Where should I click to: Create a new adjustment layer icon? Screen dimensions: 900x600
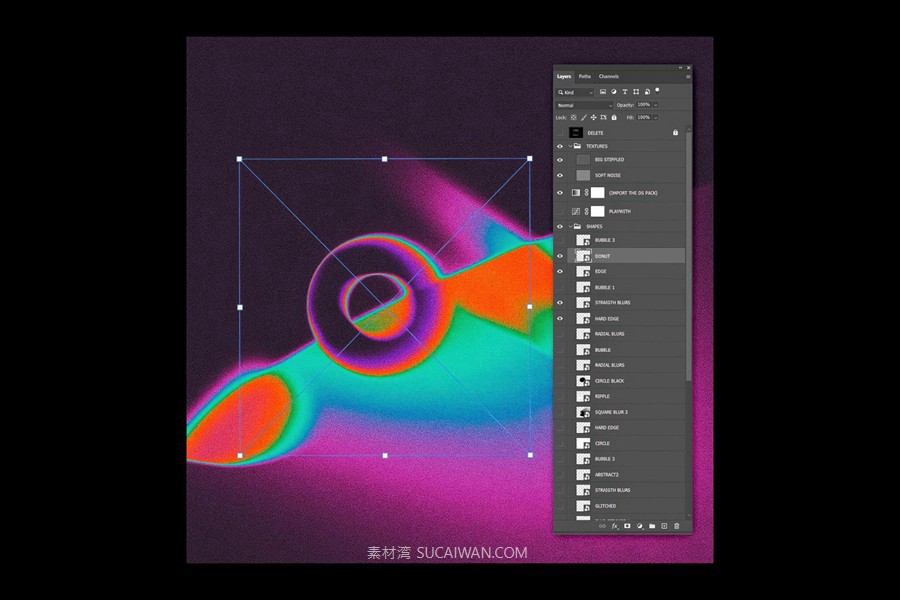639,526
